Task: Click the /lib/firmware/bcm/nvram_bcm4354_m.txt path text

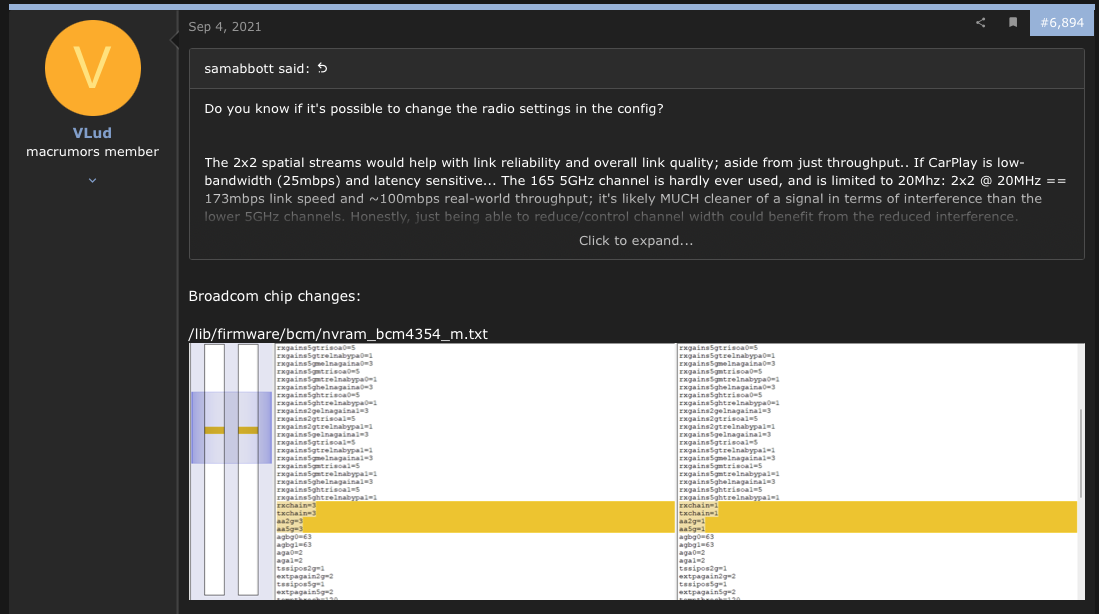Action: 338,334
